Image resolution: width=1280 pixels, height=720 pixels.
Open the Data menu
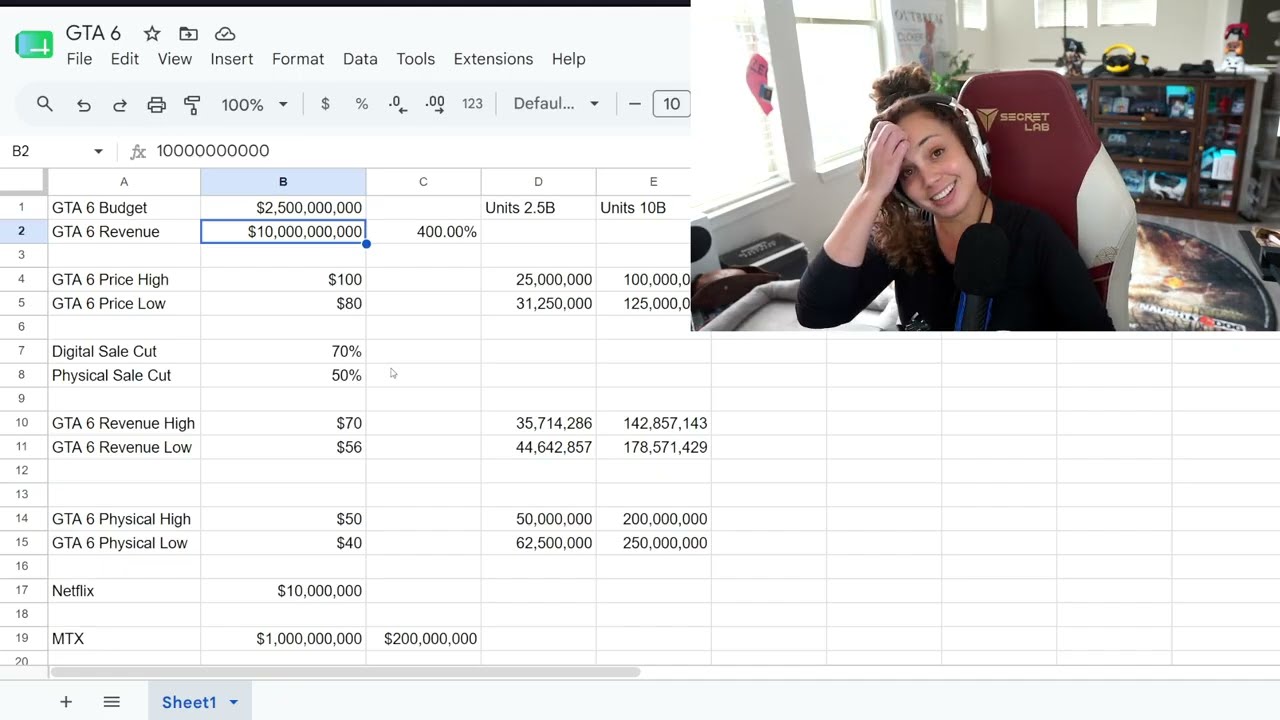pos(360,59)
